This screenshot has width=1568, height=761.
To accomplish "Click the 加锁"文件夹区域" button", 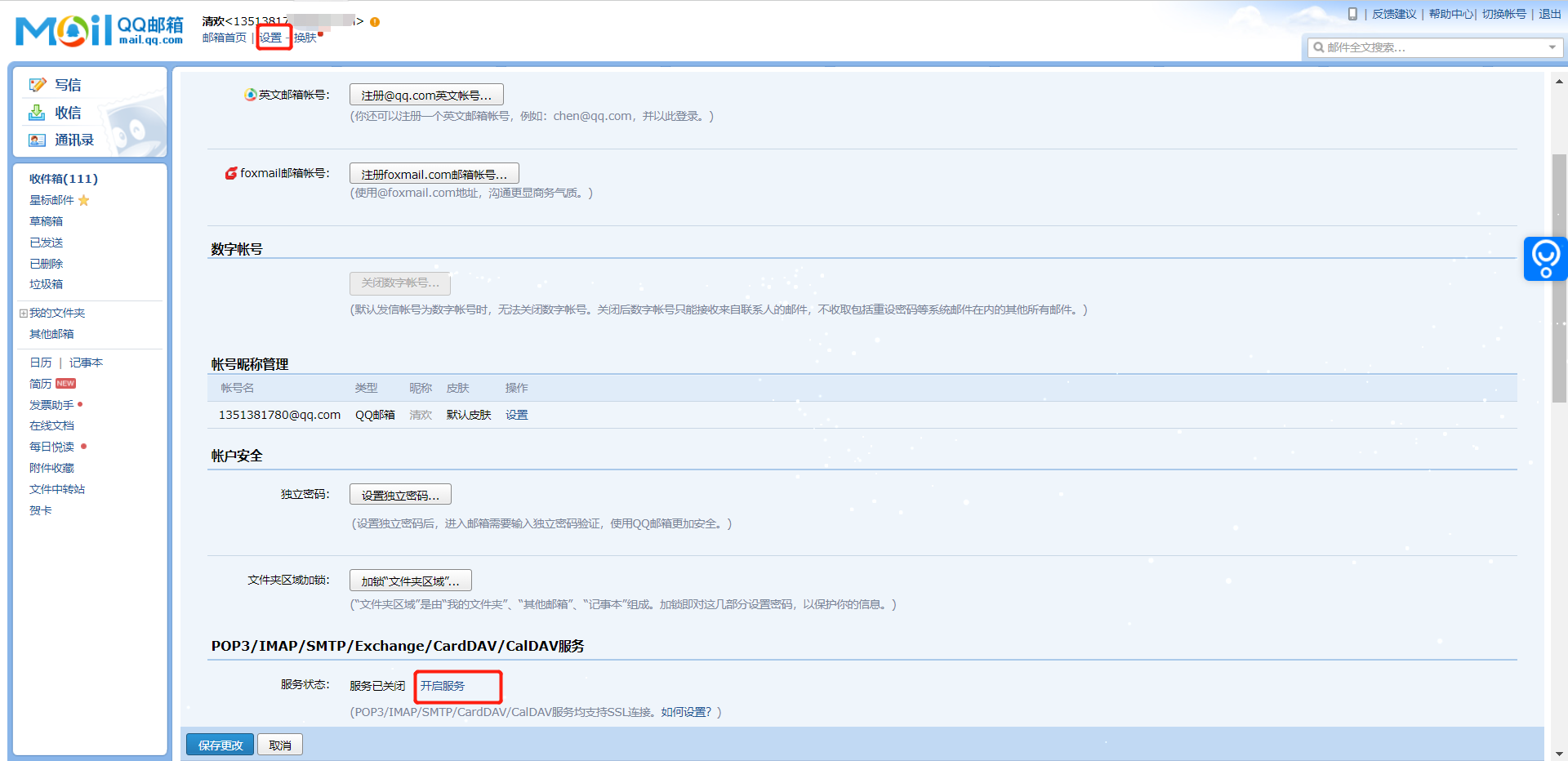I will 411,581.
